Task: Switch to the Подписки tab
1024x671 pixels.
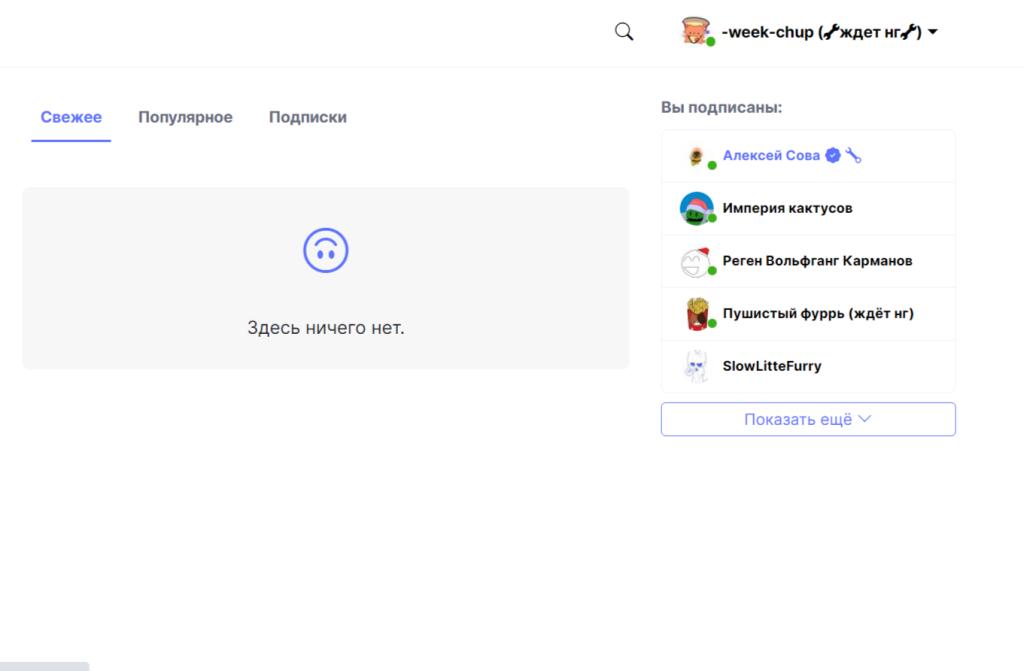Action: (308, 117)
